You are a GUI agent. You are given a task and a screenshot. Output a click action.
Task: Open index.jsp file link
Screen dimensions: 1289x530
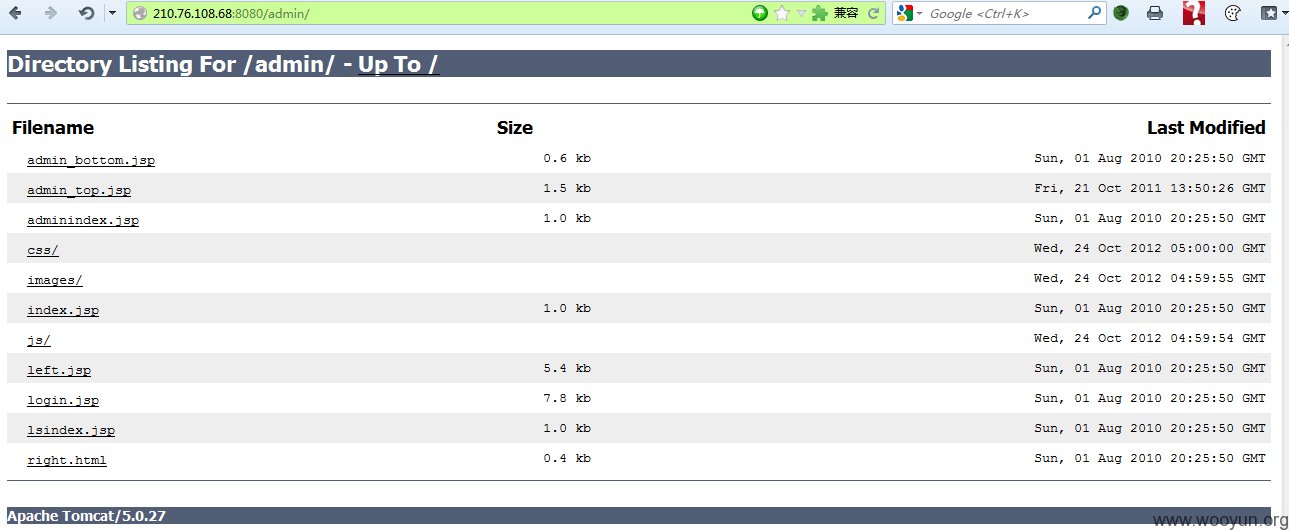point(63,310)
